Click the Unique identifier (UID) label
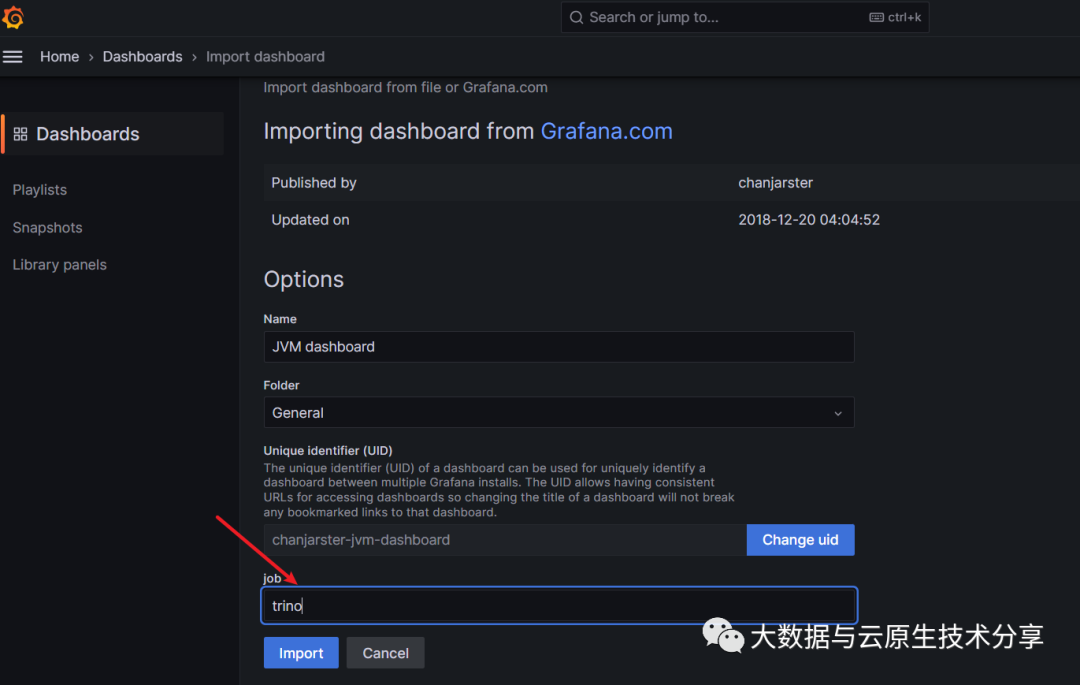The height and width of the screenshot is (685, 1080). click(x=328, y=450)
